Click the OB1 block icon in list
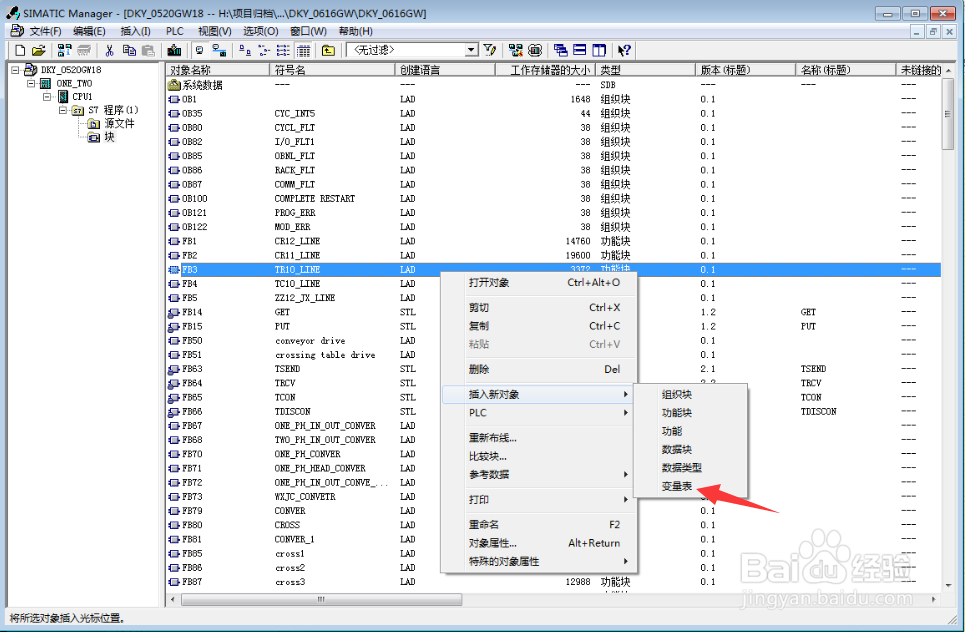 pos(174,99)
